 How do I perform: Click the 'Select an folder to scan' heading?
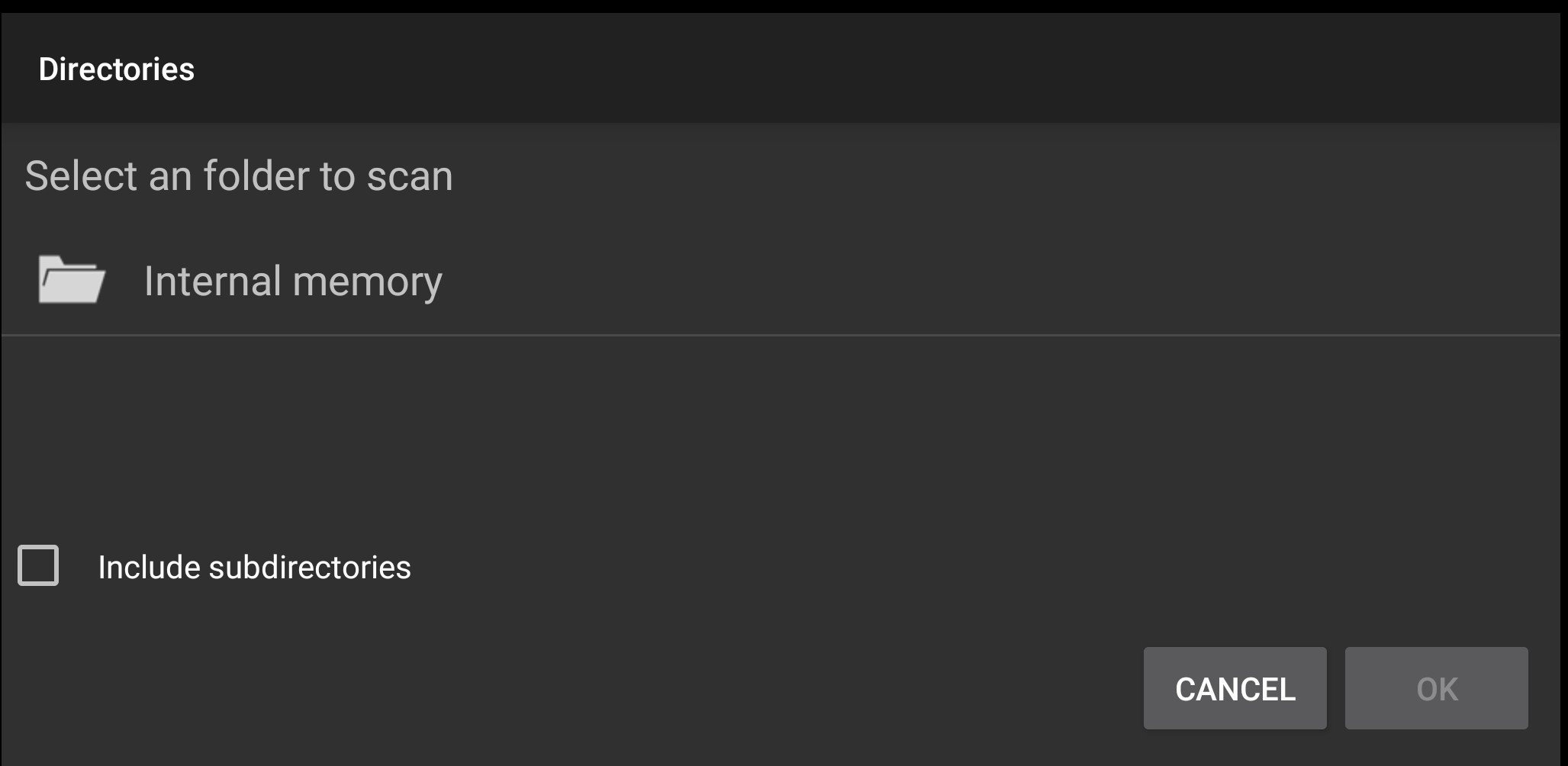[239, 176]
